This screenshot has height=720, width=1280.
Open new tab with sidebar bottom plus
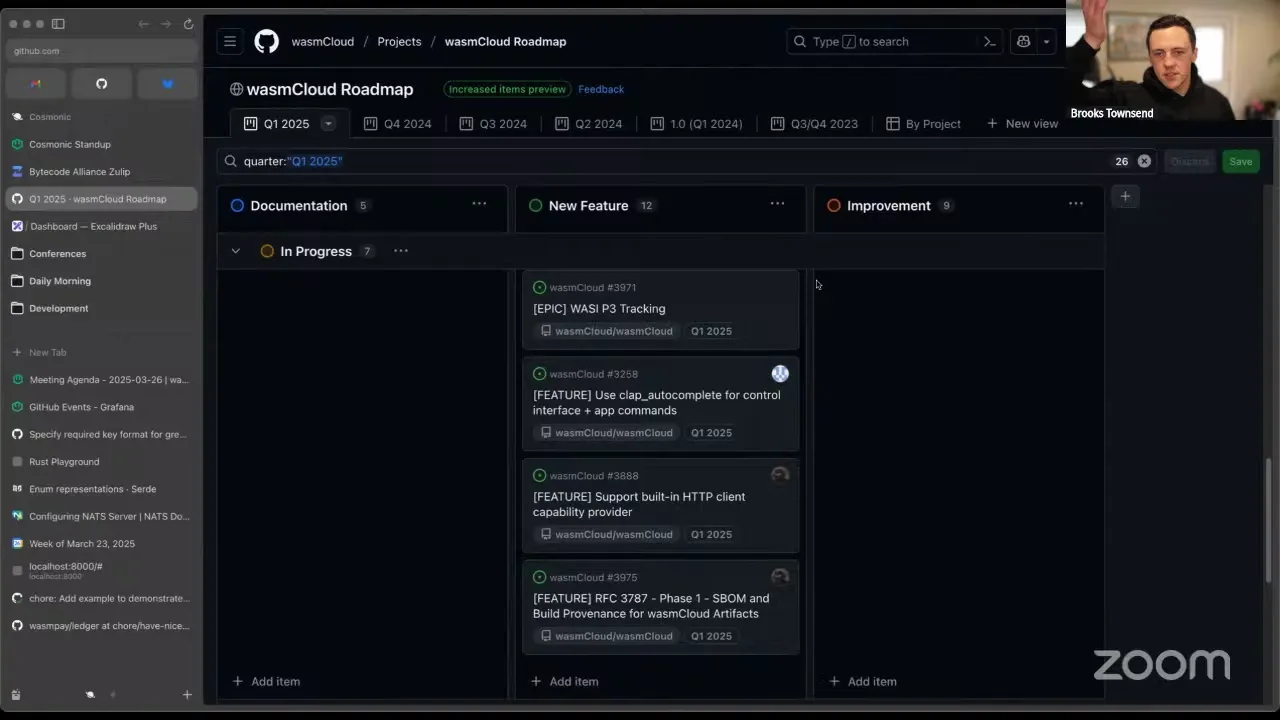coord(187,695)
